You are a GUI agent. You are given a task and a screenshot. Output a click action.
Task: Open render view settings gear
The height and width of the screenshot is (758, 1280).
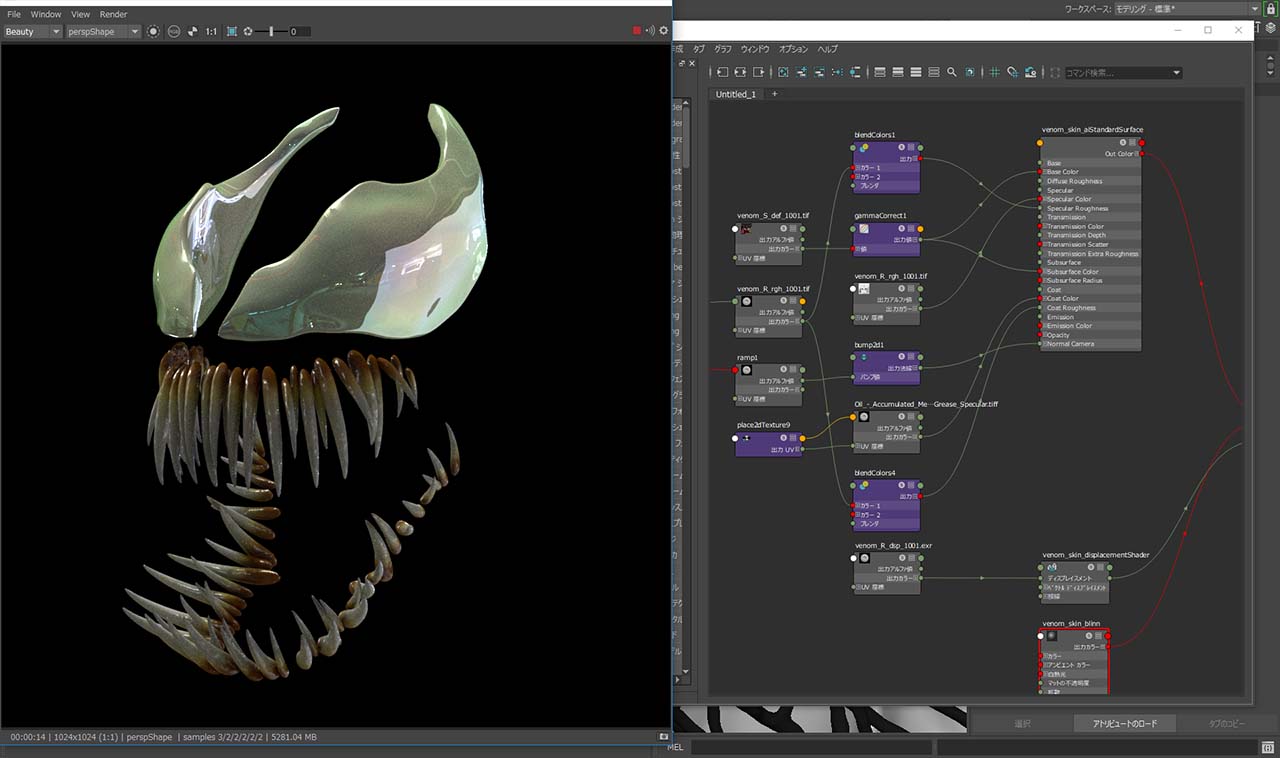(x=664, y=31)
